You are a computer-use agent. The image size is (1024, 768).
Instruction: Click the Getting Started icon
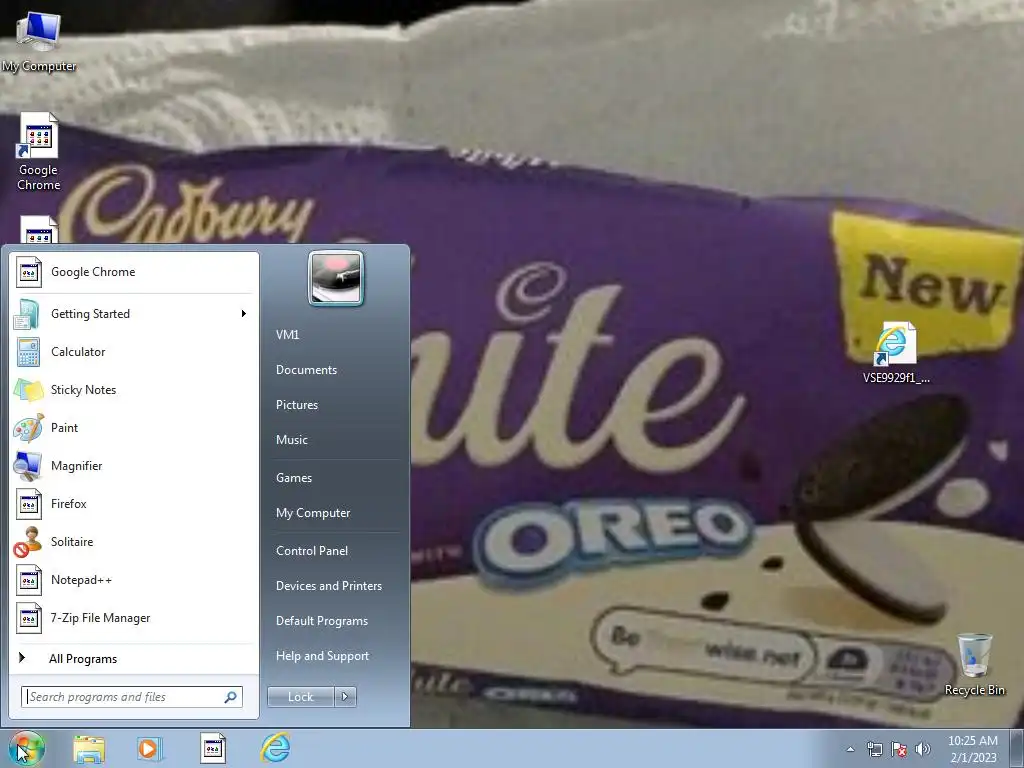click(x=28, y=314)
